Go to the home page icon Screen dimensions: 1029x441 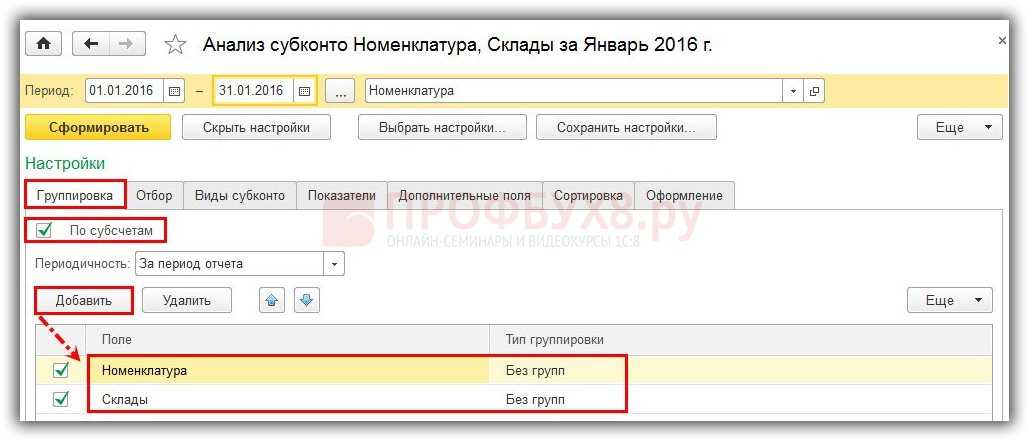coord(43,44)
